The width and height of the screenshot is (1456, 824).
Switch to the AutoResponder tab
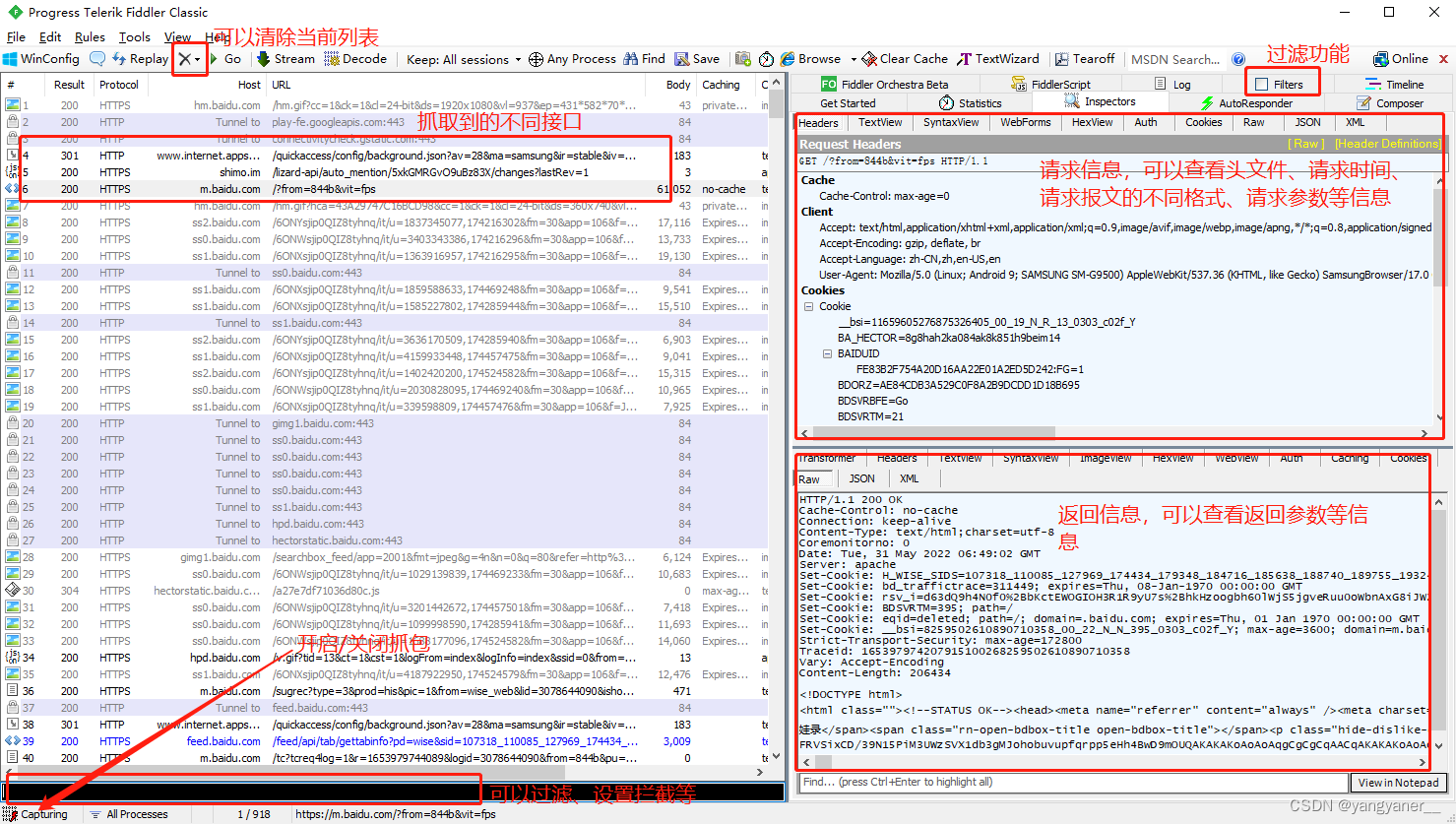pos(1246,103)
